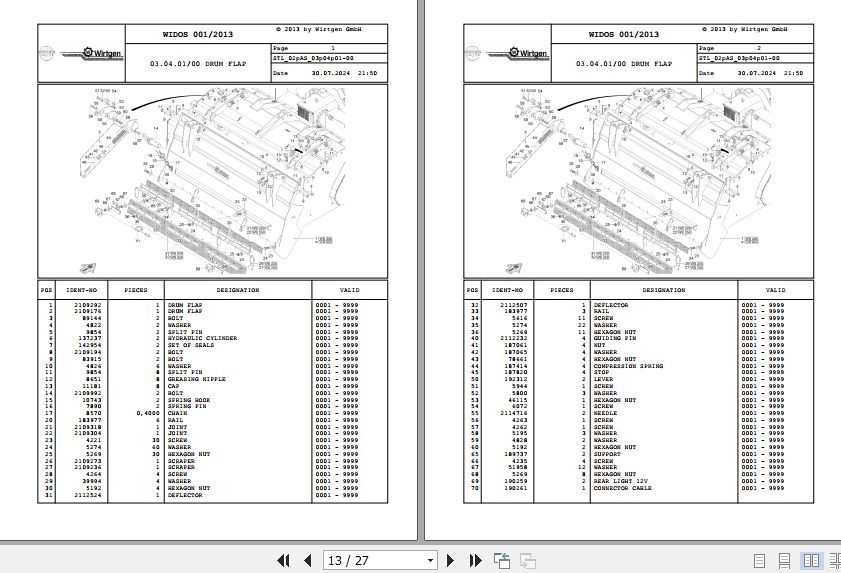The image size is (841, 573).
Task: Click the DESIGNATION column header on page 1
Action: (x=238, y=290)
